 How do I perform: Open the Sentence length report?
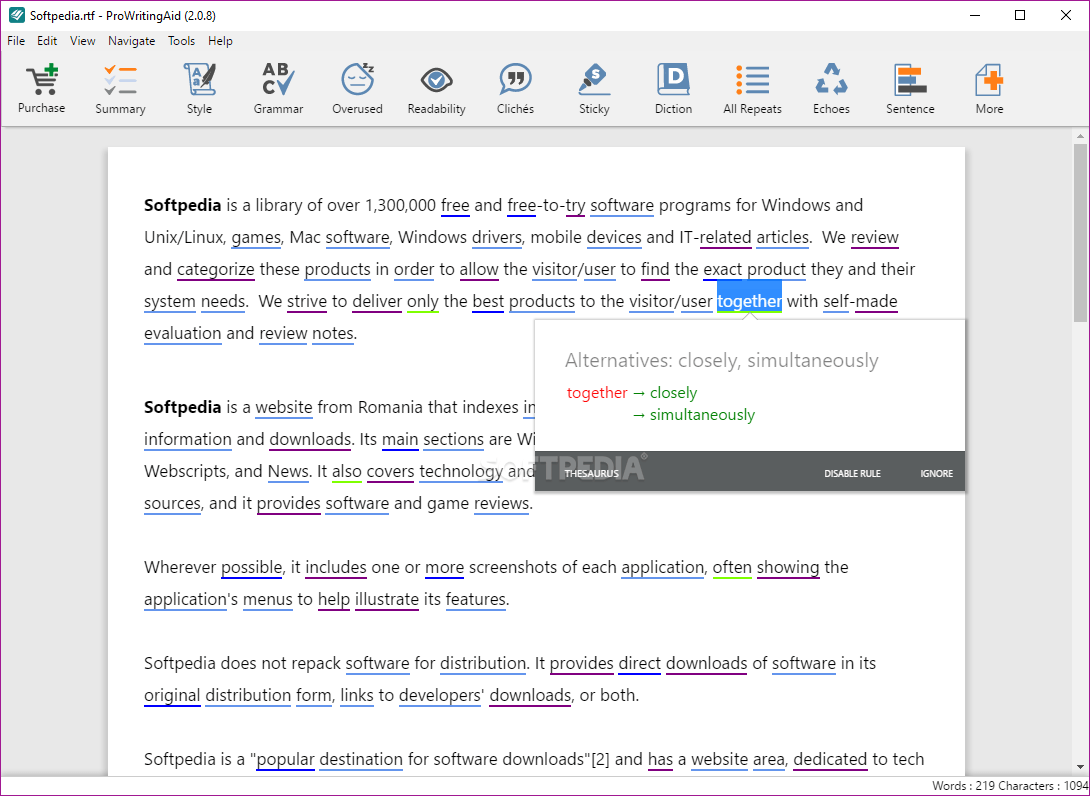910,88
